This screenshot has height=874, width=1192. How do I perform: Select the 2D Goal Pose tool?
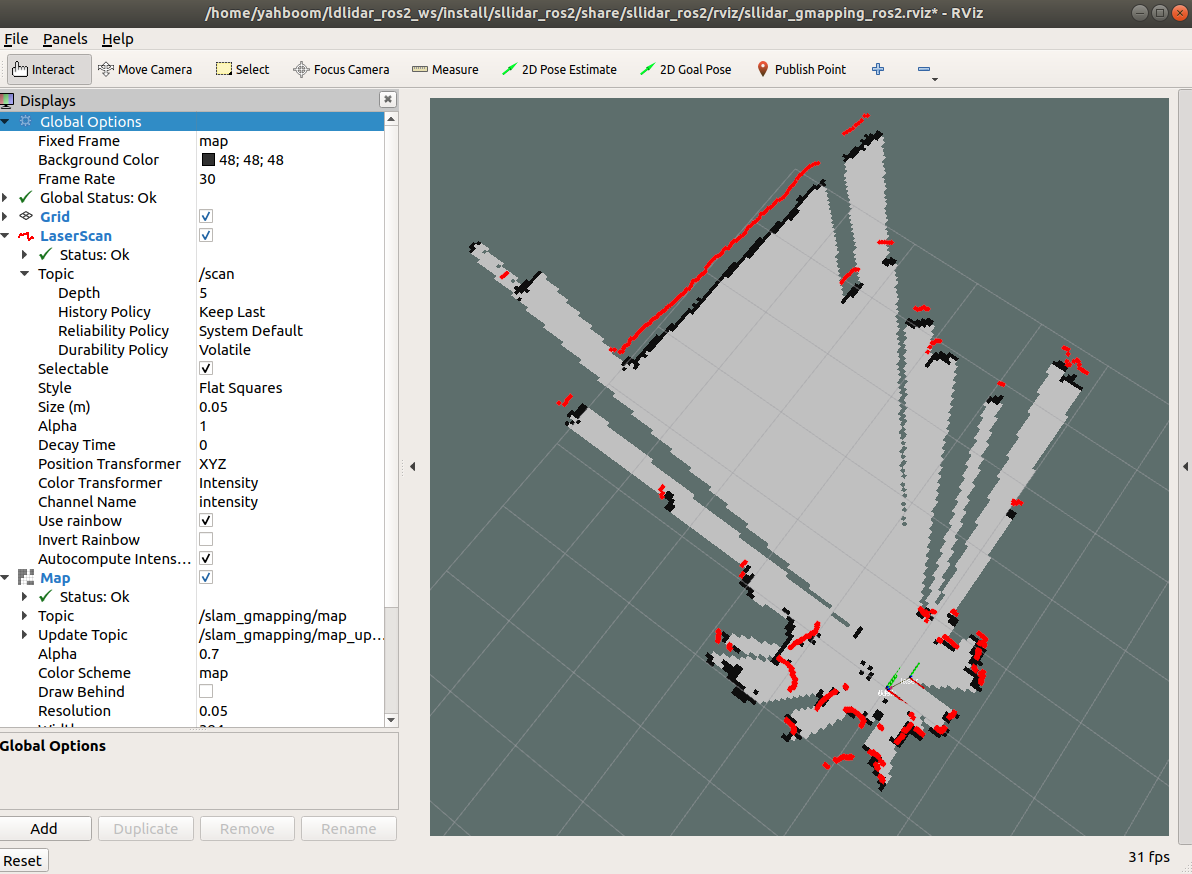(x=686, y=69)
